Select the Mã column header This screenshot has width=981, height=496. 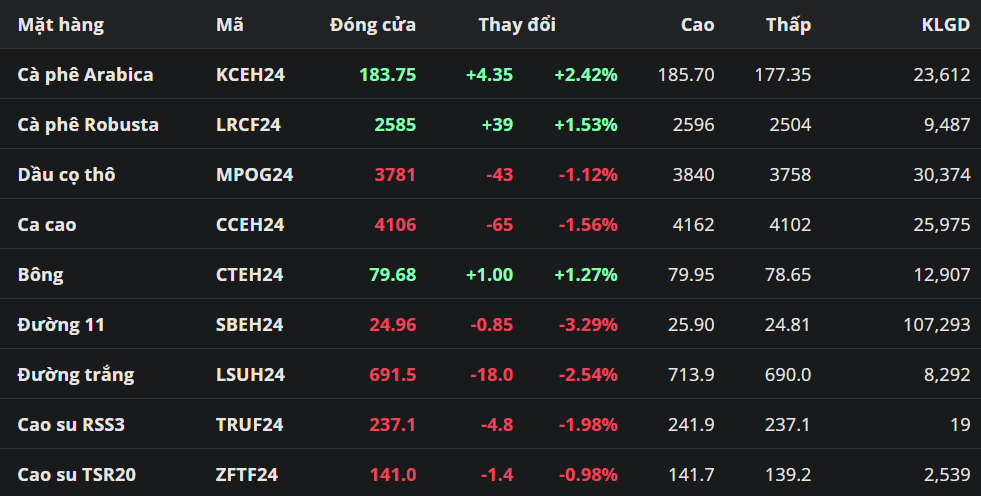[x=229, y=25]
